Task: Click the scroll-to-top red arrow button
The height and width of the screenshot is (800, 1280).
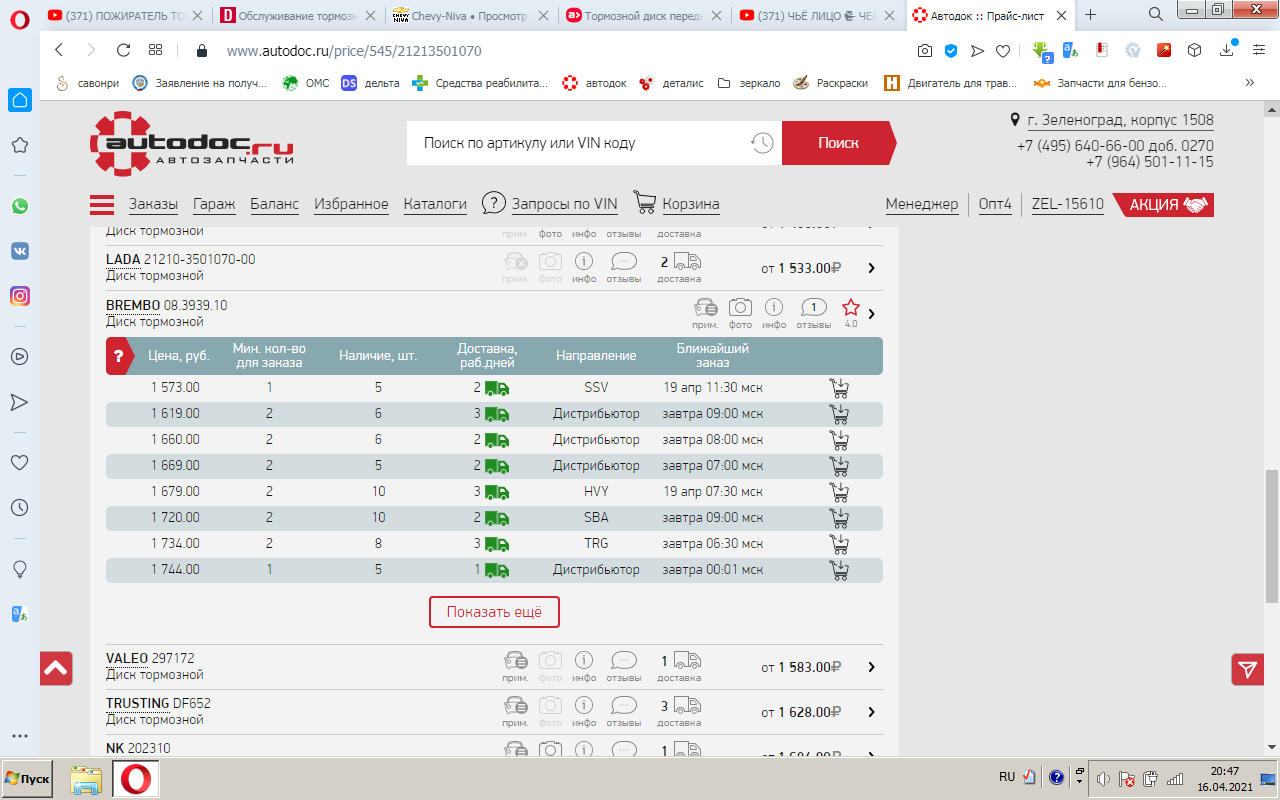Action: coord(56,669)
